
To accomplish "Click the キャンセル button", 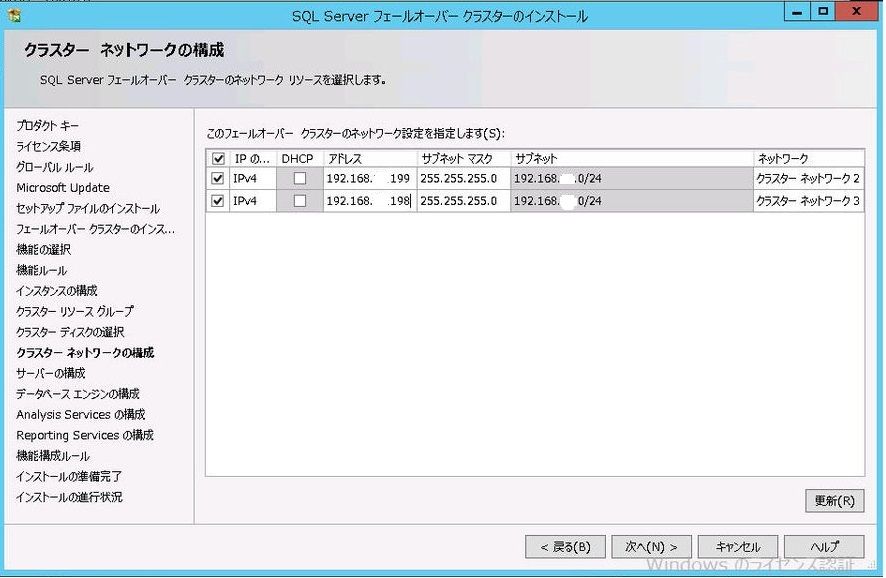I will click(738, 547).
